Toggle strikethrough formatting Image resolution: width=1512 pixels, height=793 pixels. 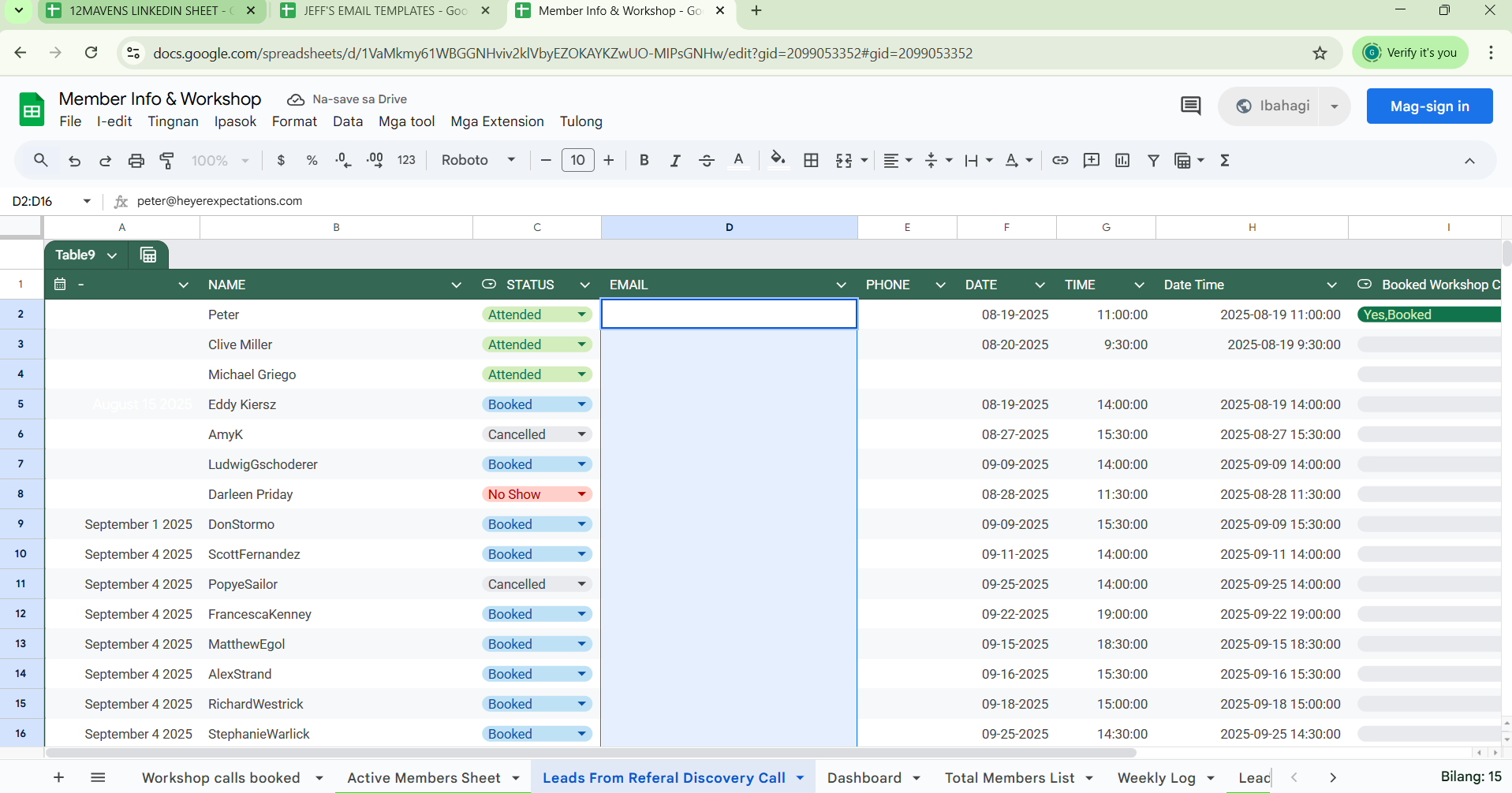(706, 161)
